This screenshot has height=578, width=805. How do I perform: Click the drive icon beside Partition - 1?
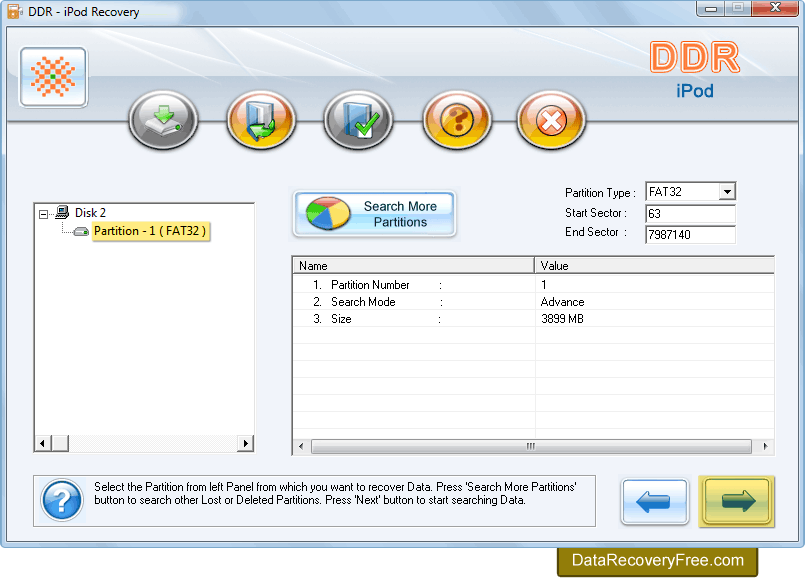(x=81, y=232)
